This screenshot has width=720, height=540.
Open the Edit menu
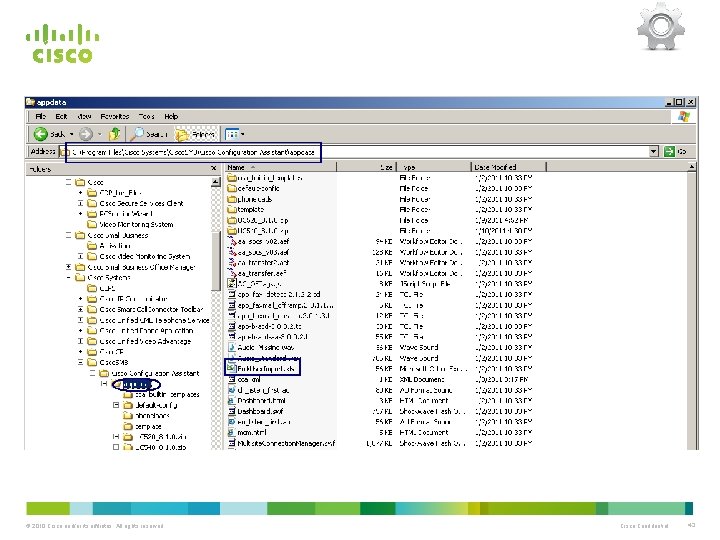(61, 117)
